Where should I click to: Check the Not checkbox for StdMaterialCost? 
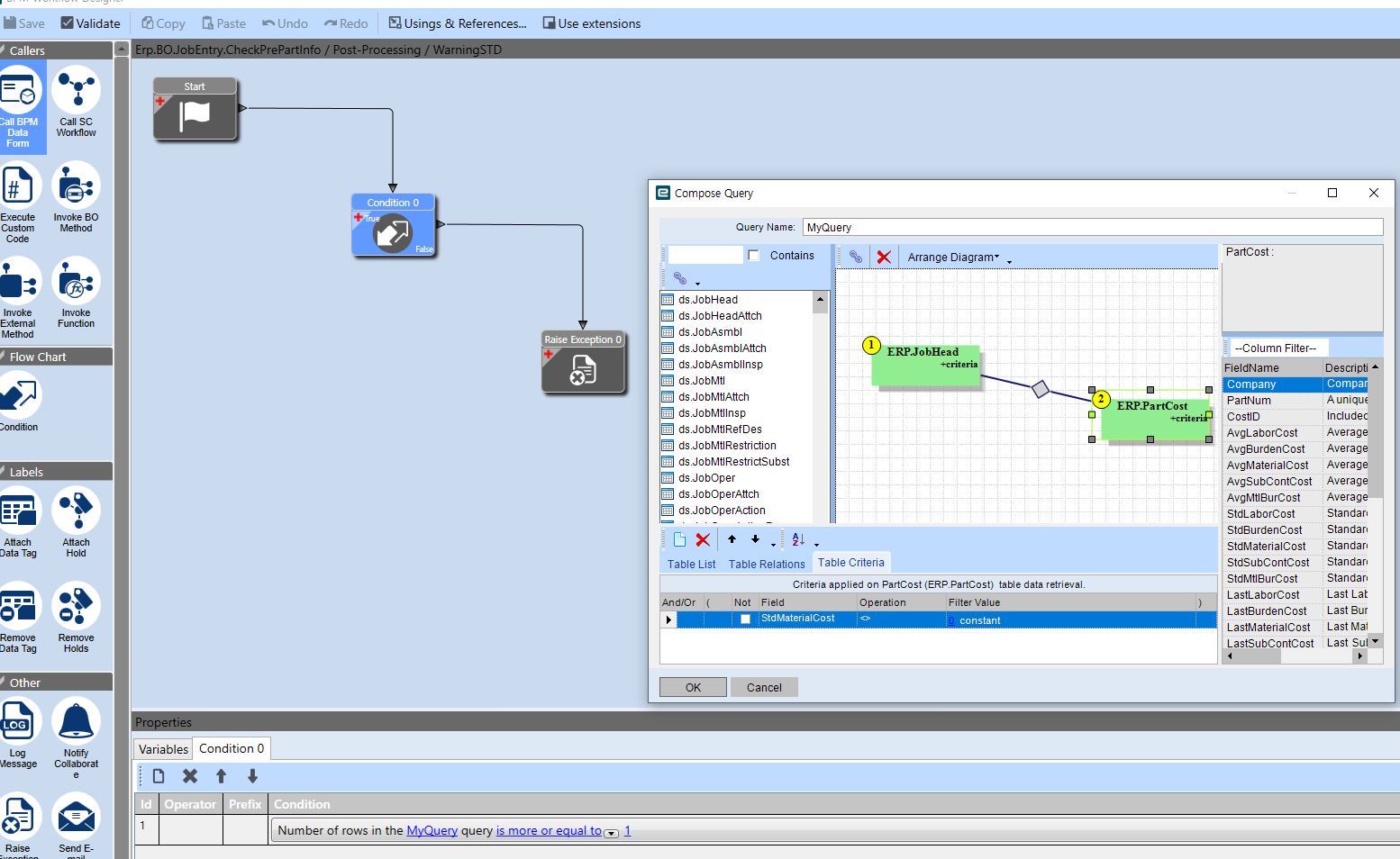pos(745,619)
